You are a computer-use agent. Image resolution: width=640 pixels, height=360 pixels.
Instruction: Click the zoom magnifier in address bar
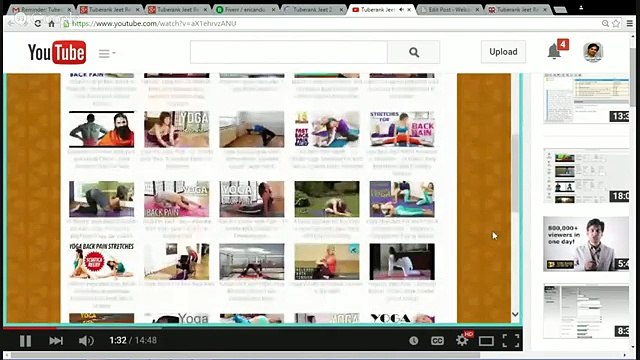pyautogui.click(x=605, y=24)
